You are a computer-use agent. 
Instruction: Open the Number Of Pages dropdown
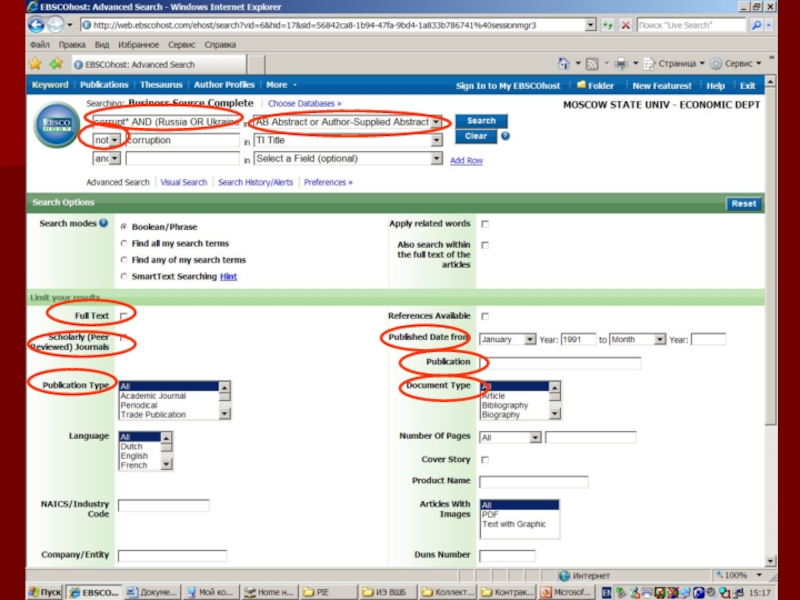[535, 437]
